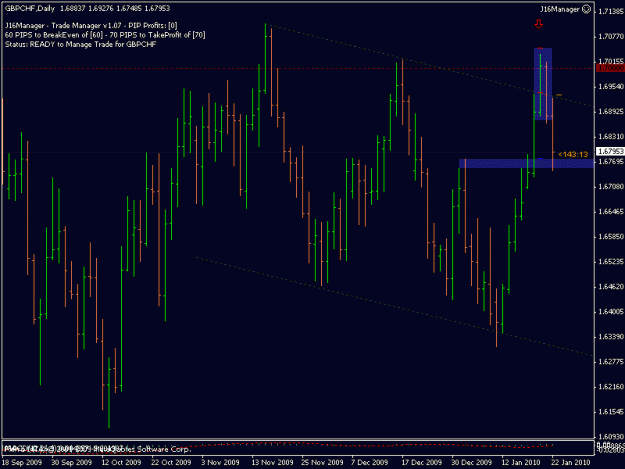
Task: Click the 1.62775 price scale value
Action: [x=611, y=362]
